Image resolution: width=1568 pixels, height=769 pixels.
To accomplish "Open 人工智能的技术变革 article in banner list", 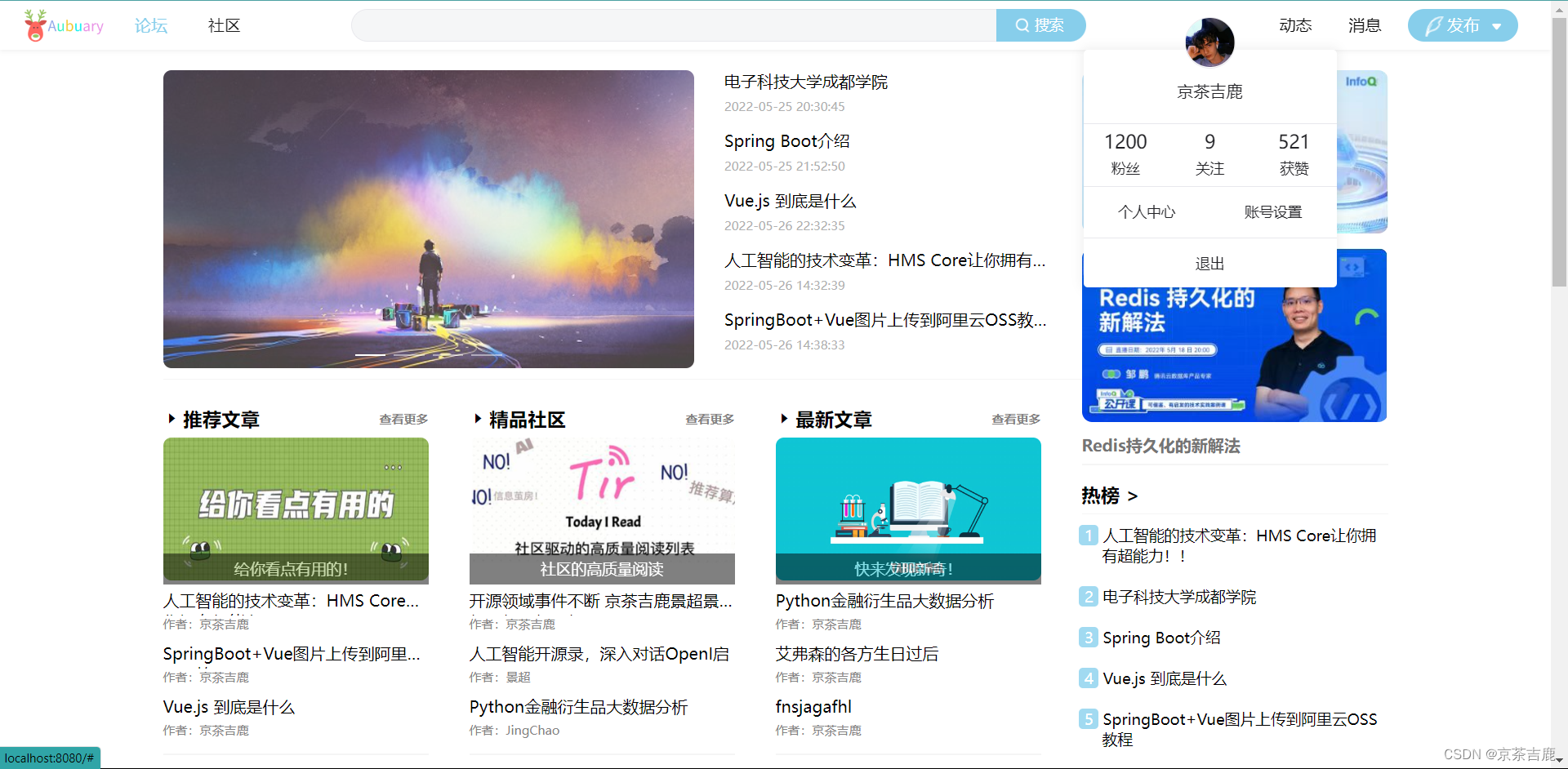I will (x=884, y=260).
